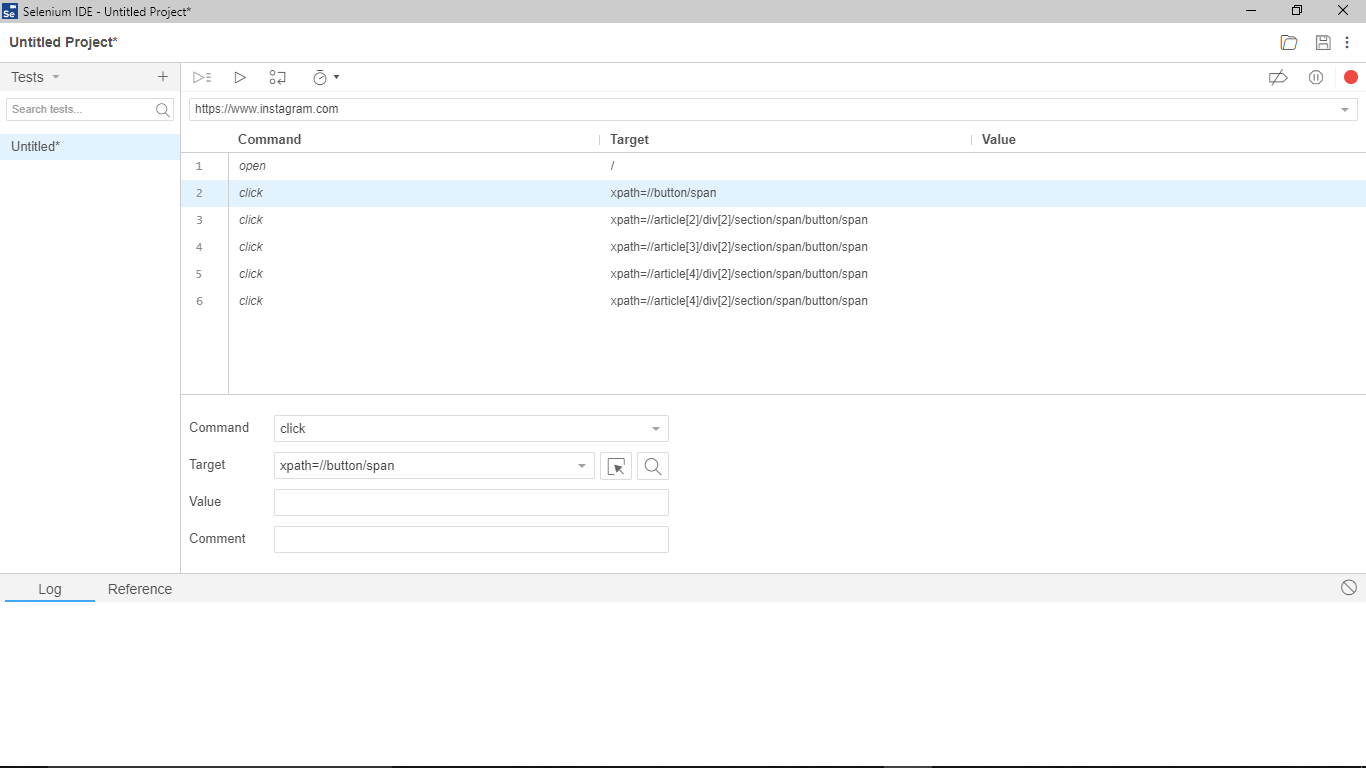The height and width of the screenshot is (768, 1366).
Task: Toggle disable all breakpoints
Action: click(x=1278, y=77)
